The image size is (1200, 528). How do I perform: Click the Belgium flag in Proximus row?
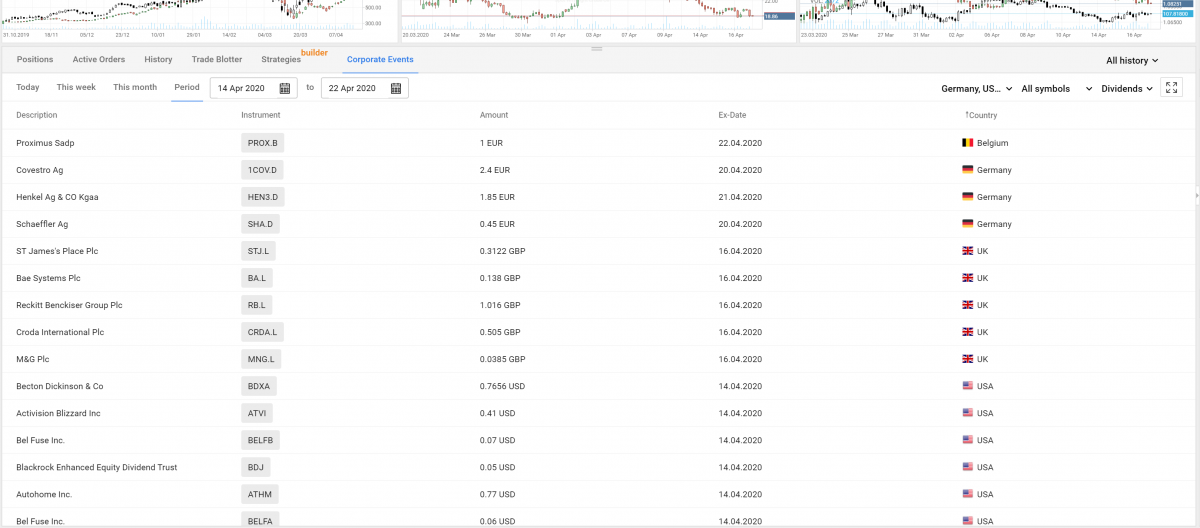click(967, 143)
